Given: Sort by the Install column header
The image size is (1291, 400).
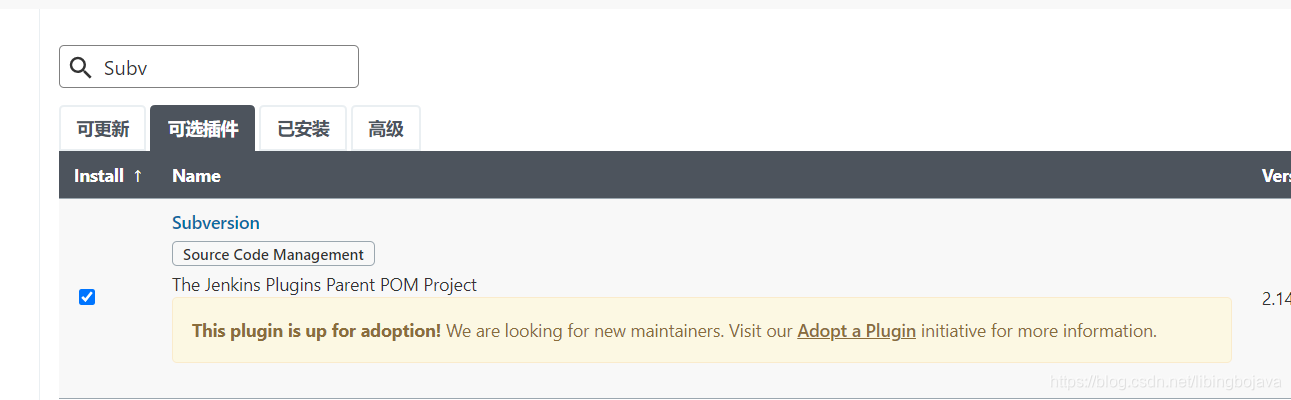Looking at the screenshot, I should tap(99, 176).
